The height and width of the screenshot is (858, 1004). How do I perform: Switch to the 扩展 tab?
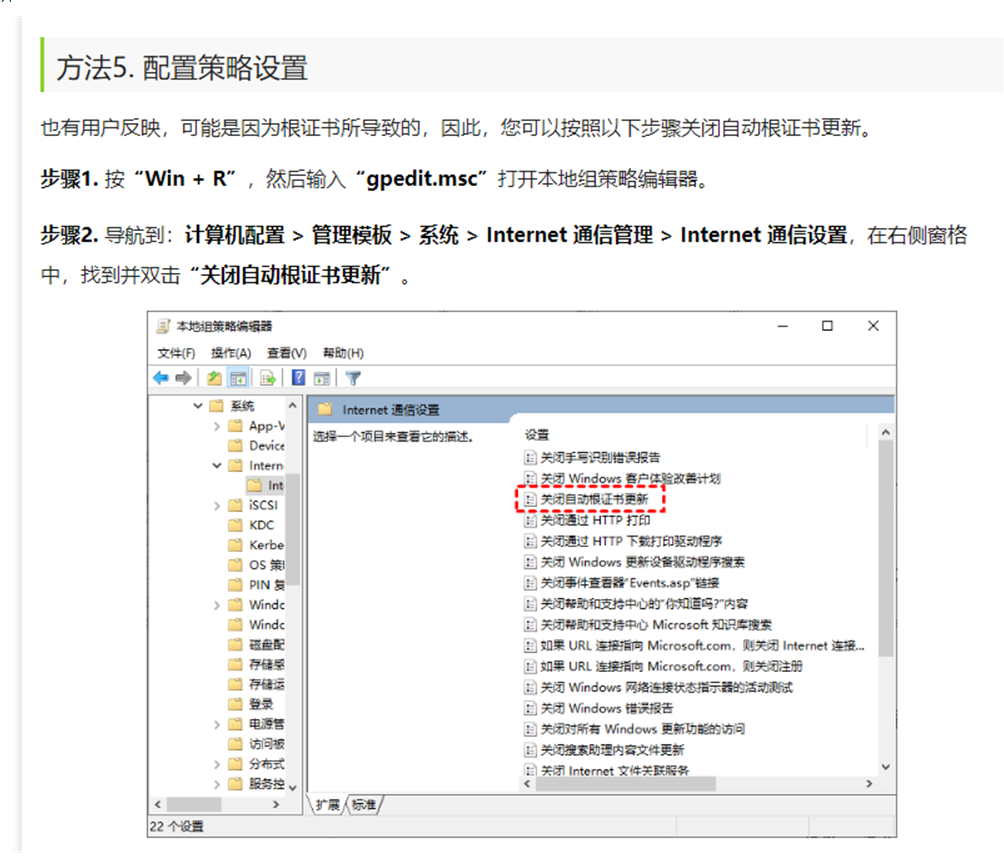(x=328, y=805)
